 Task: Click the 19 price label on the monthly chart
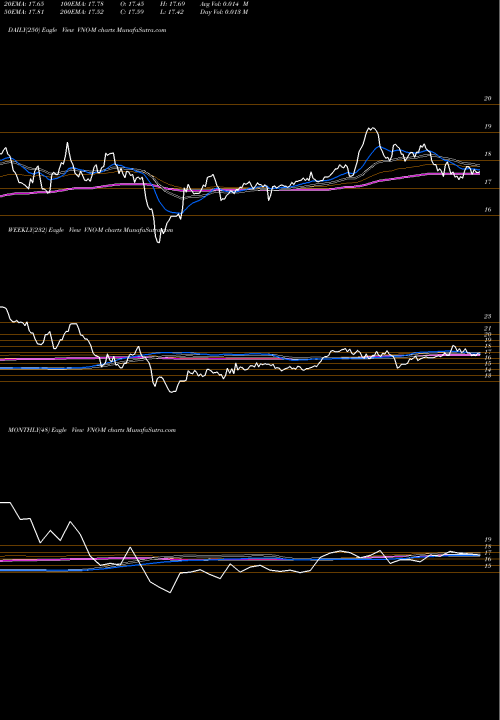pyautogui.click(x=488, y=540)
